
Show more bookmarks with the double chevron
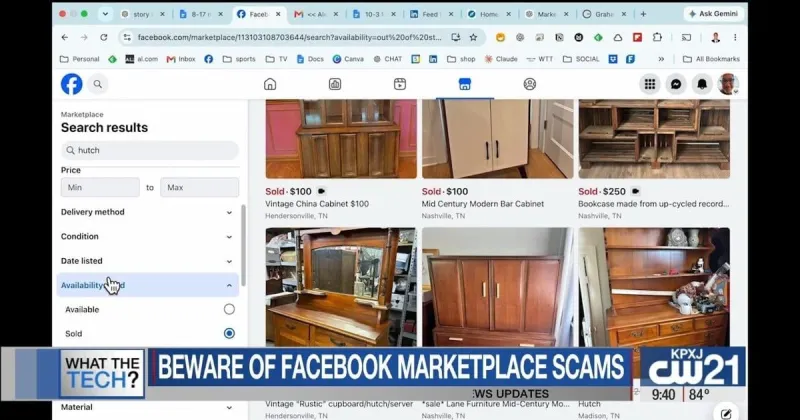[x=661, y=59]
